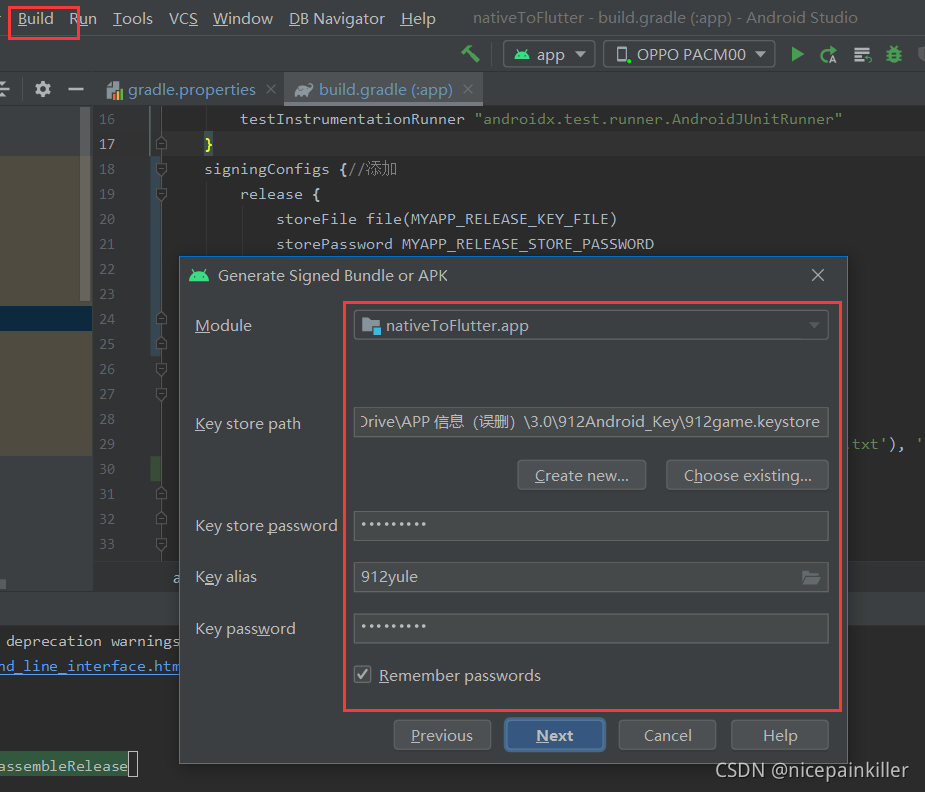Collapse the release block at line 19
This screenshot has height=792, width=925.
click(161, 194)
